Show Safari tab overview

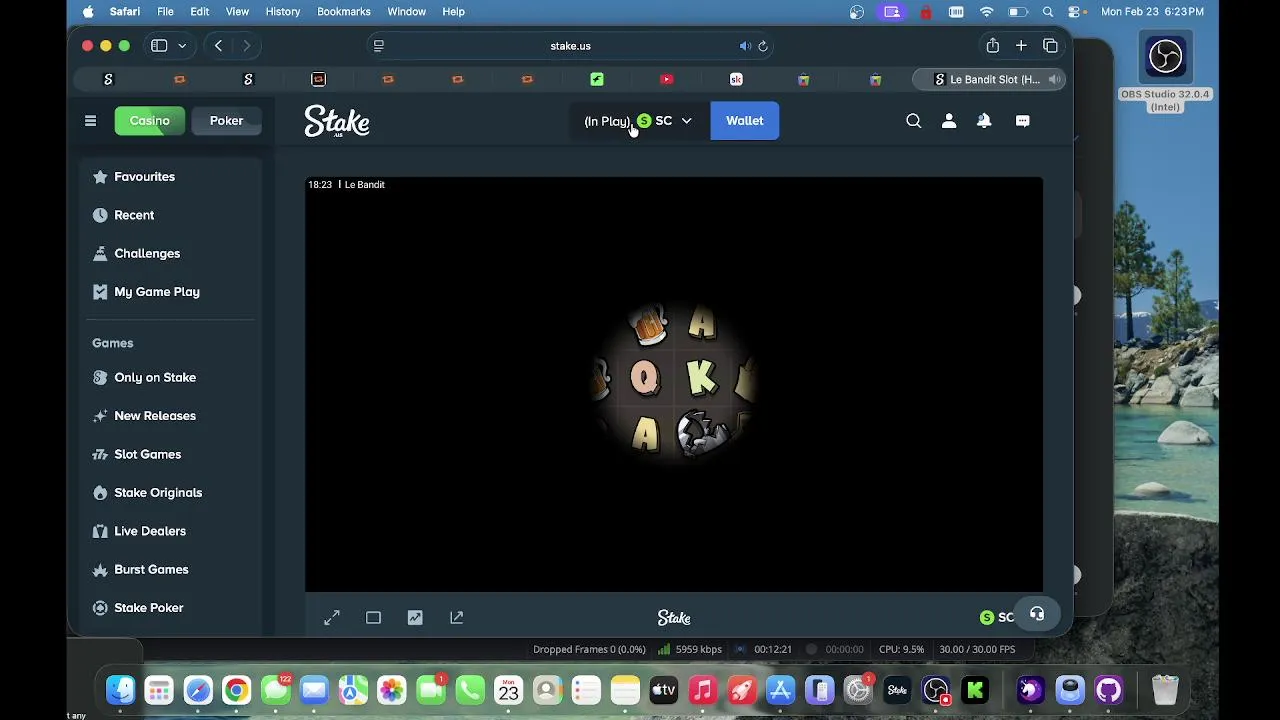pyautogui.click(x=1050, y=46)
